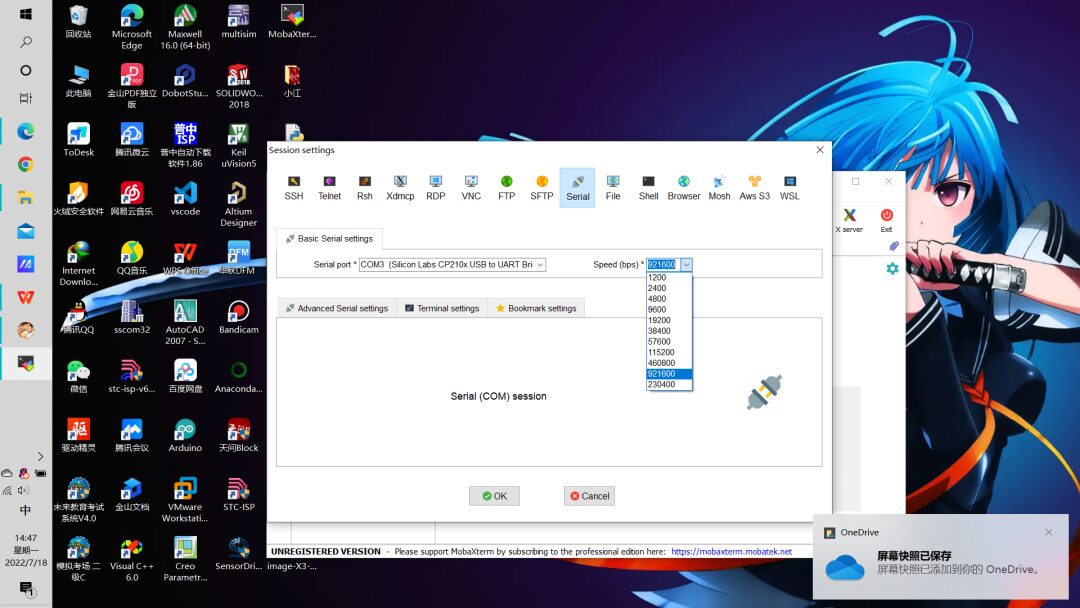Open Bandicam desktop shortcut
Screen dimensions: 1080x608
click(x=238, y=317)
